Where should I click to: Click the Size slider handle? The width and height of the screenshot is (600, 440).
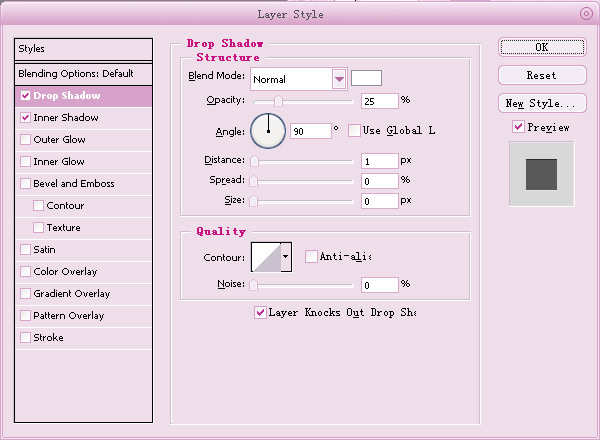253,201
